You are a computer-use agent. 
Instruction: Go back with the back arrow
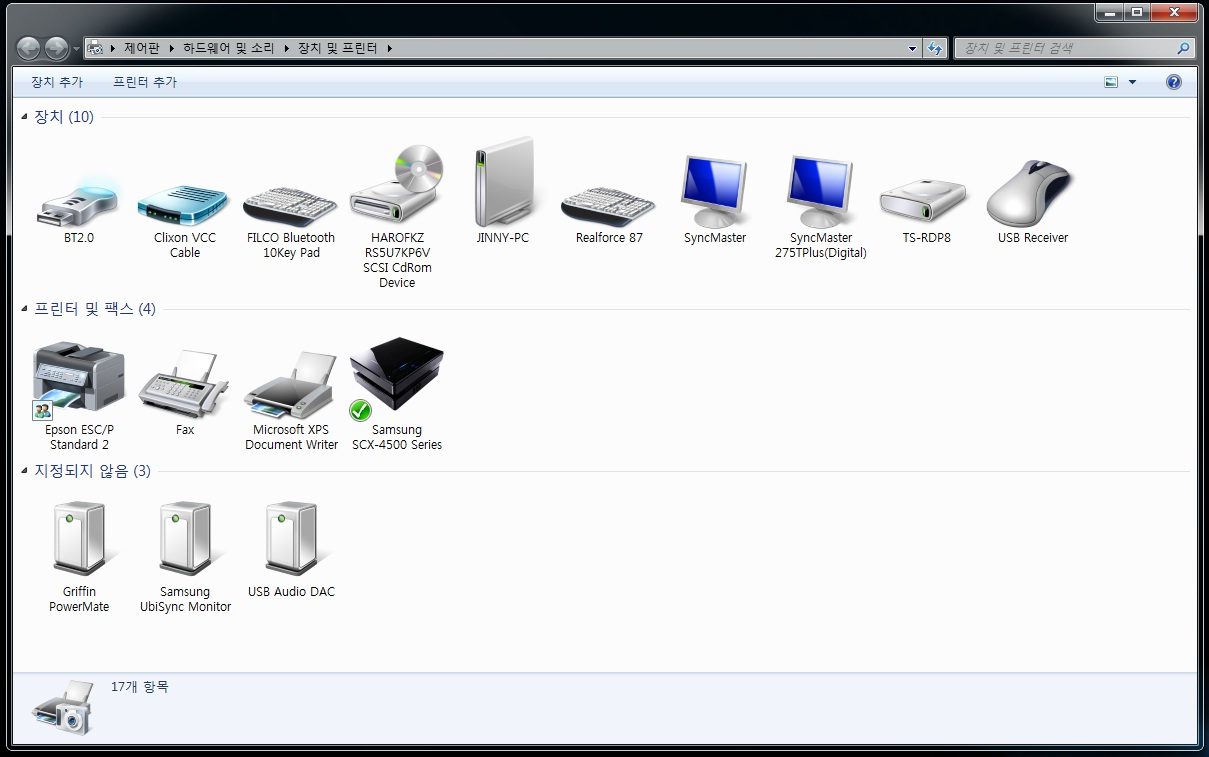pyautogui.click(x=29, y=47)
